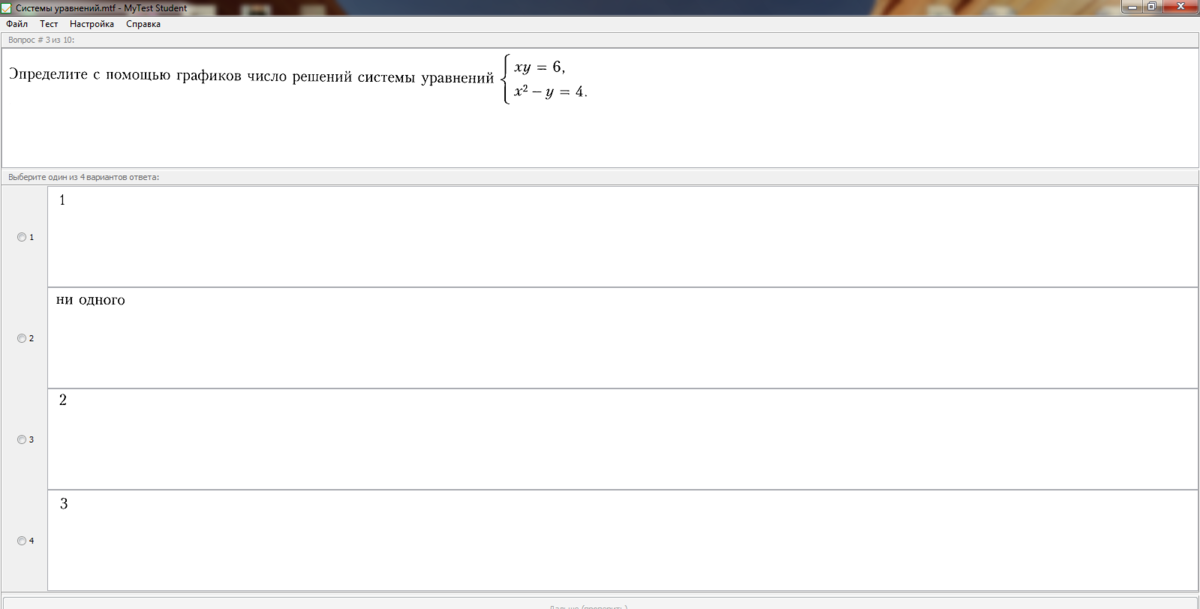Click the question text about system of equations
The height and width of the screenshot is (609, 1200).
[x=250, y=77]
